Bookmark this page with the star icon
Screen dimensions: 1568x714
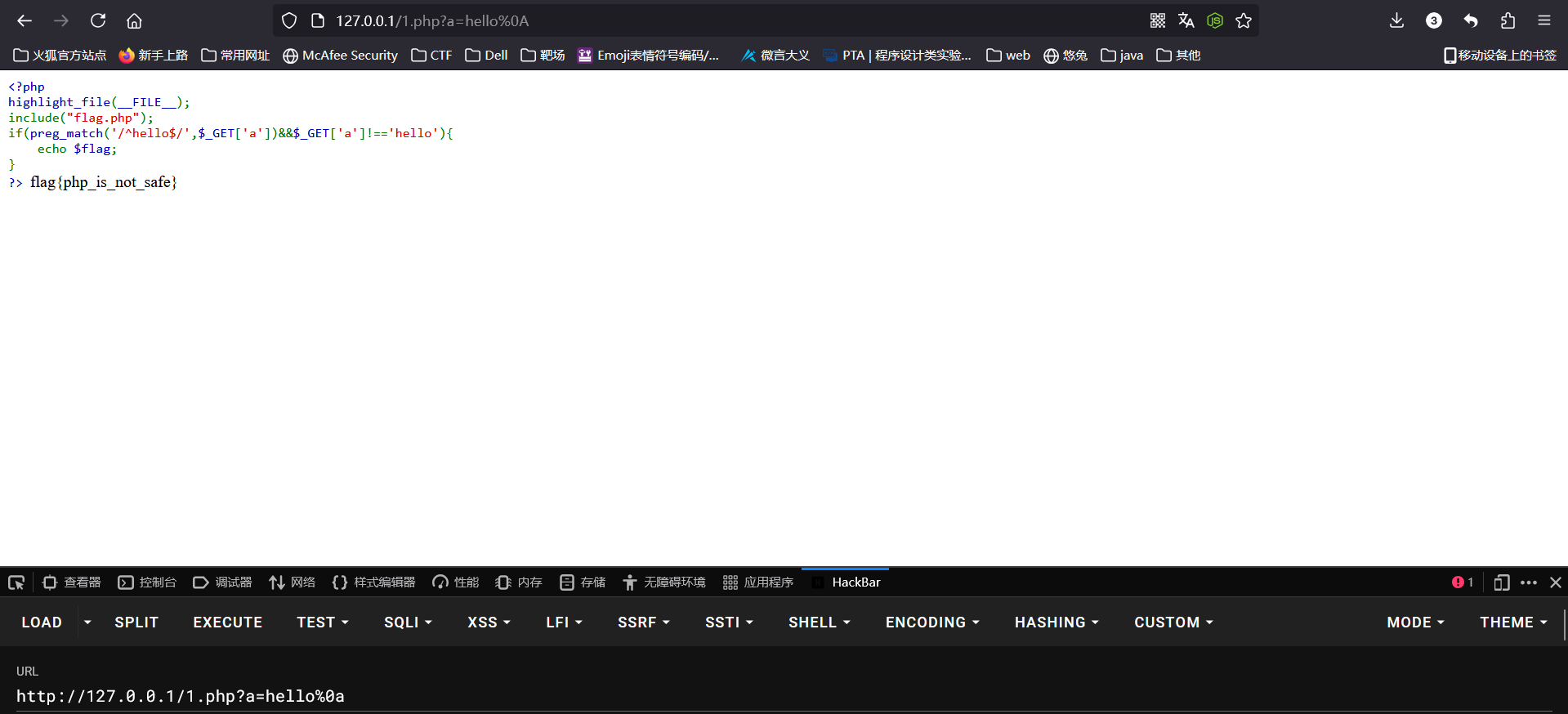coord(1244,20)
